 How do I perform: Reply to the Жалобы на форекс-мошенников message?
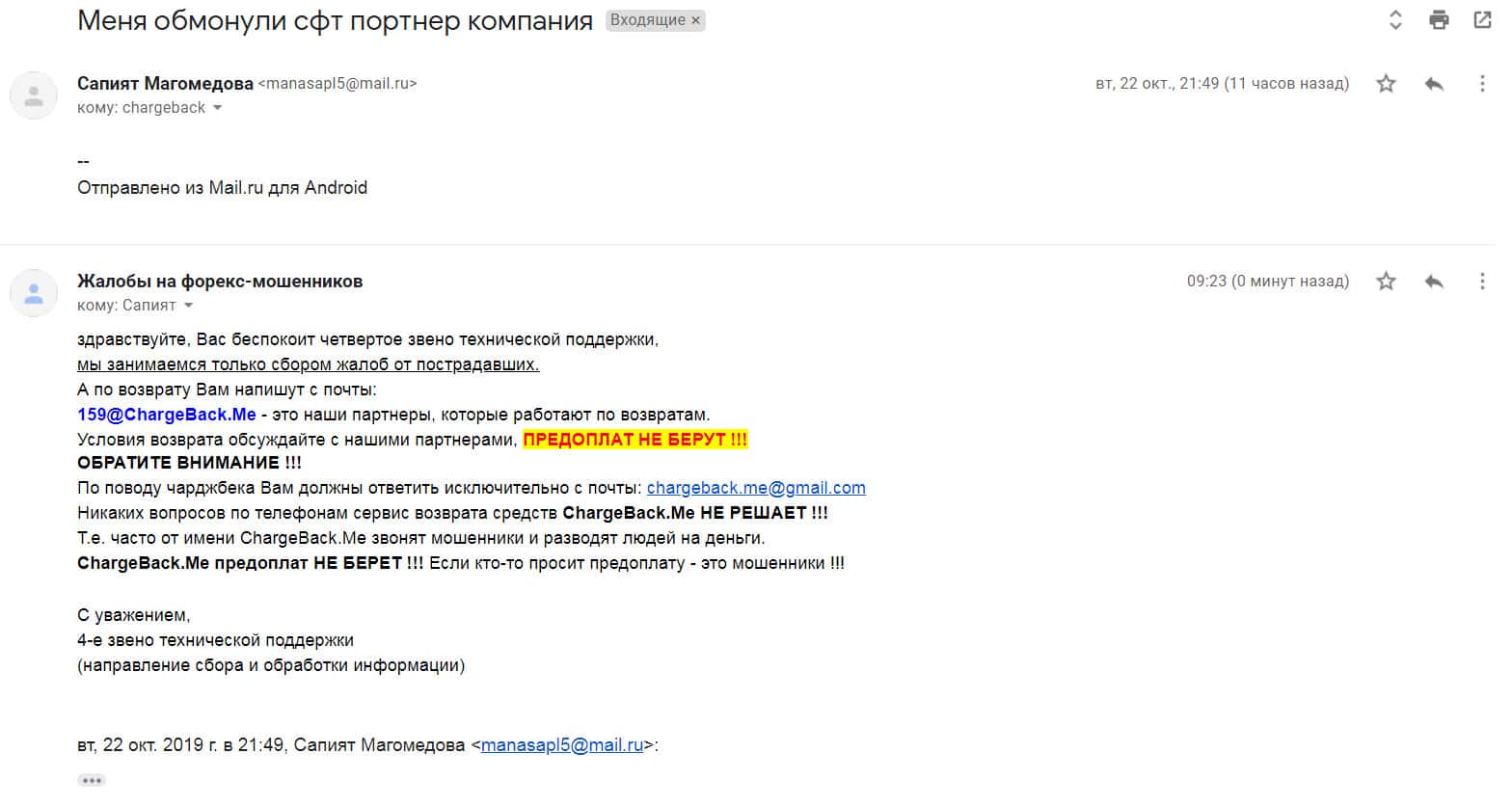click(x=1434, y=282)
